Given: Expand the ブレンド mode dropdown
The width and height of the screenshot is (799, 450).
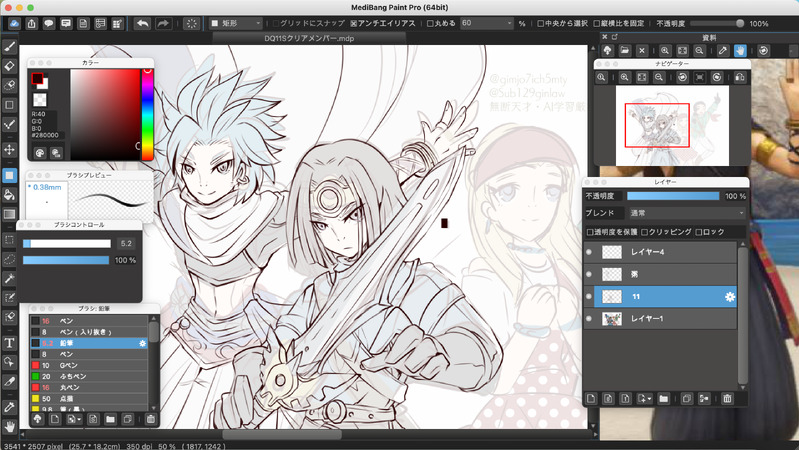Looking at the screenshot, I should [686, 213].
